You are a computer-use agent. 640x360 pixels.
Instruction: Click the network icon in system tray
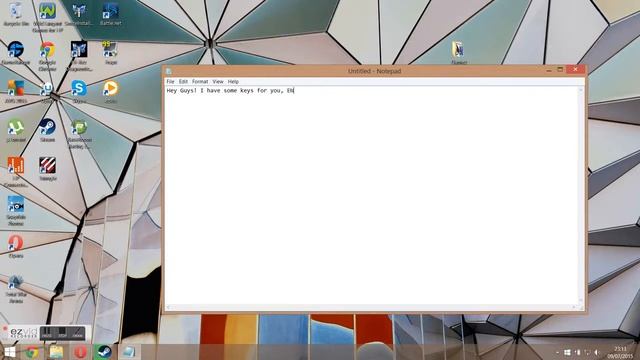tap(587, 352)
